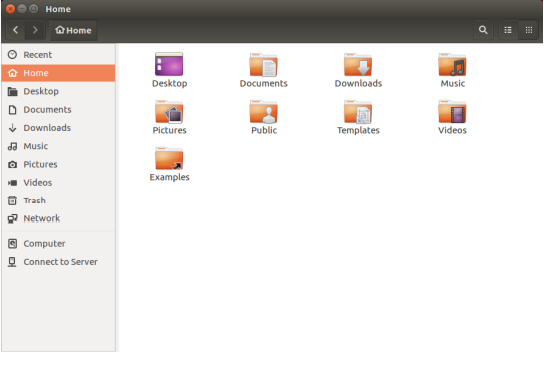Choose Connect to Server label
Viewport: 544px width, 370px height.
pyautogui.click(x=60, y=262)
